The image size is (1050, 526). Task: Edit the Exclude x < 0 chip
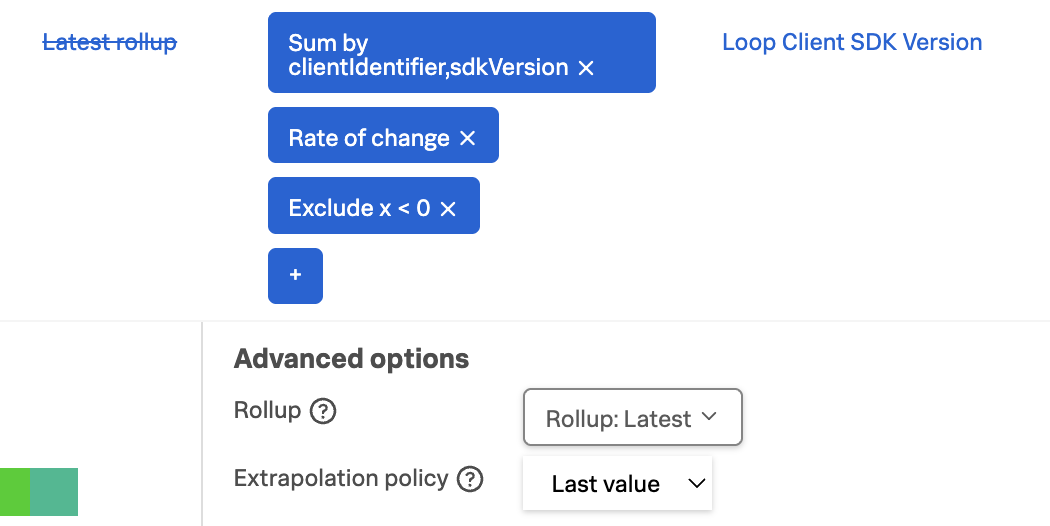point(359,209)
